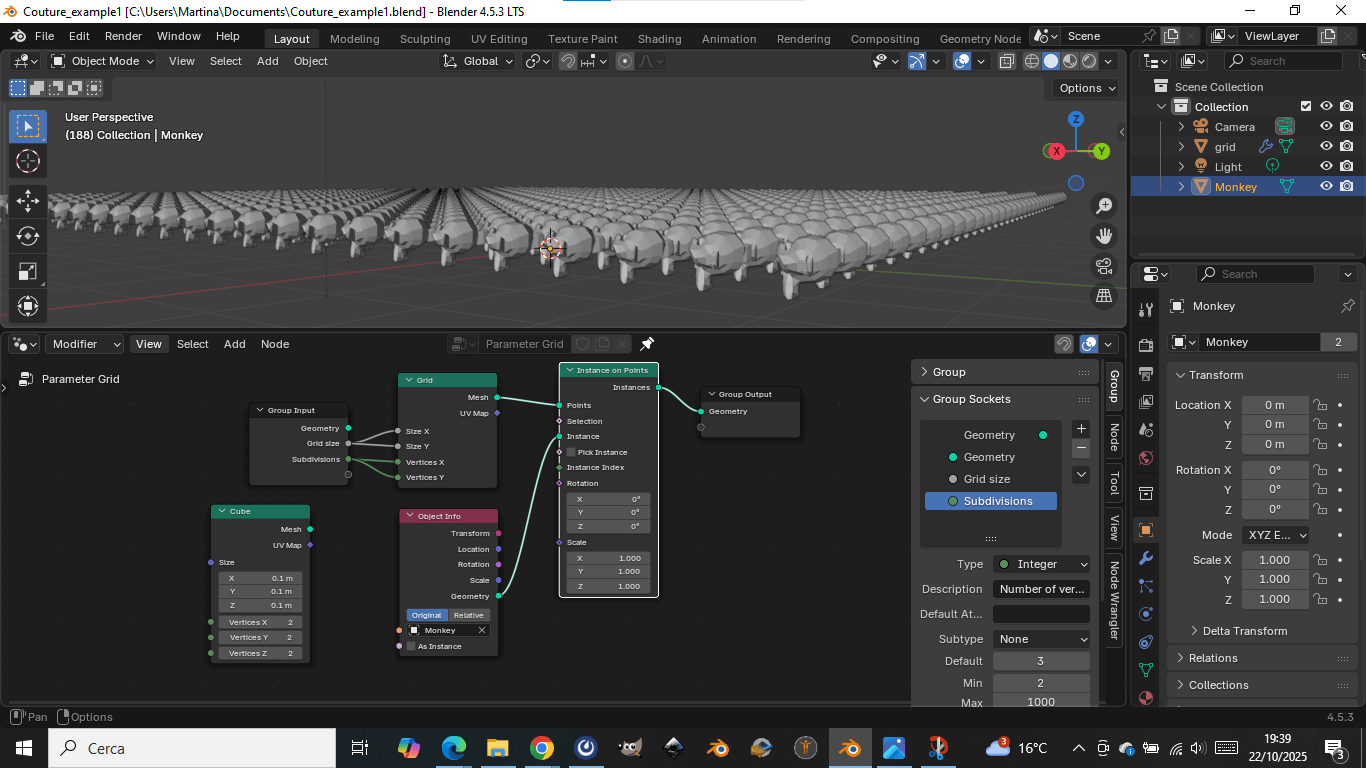Screen dimensions: 1366x768
Task: Enable the Pick Instance checkbox
Action: (572, 453)
